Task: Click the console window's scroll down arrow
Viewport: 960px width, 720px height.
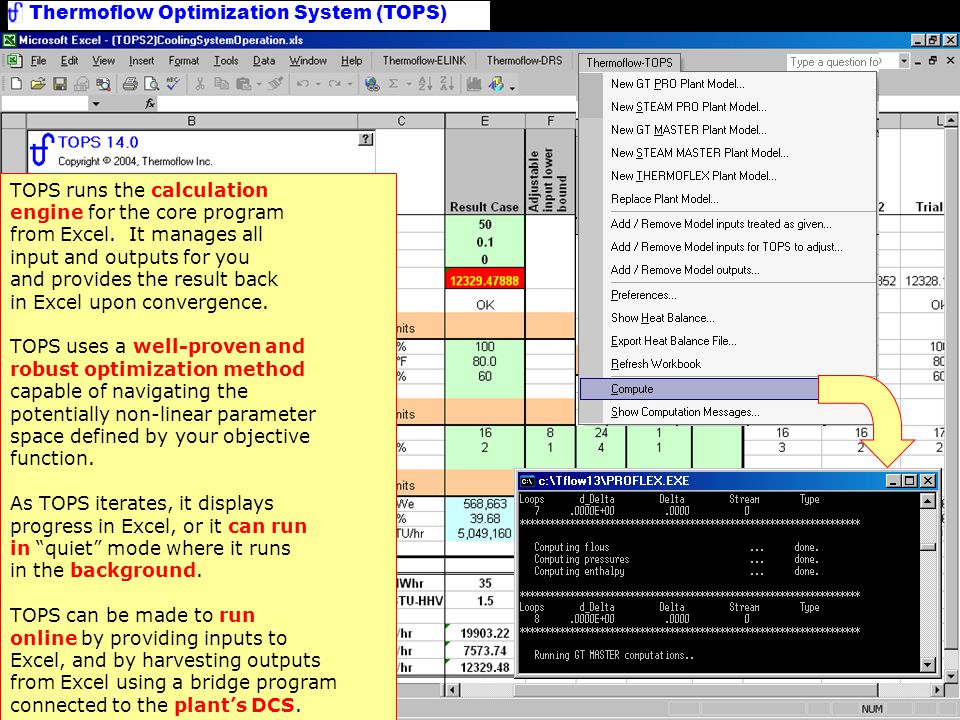Action: pos(928,664)
